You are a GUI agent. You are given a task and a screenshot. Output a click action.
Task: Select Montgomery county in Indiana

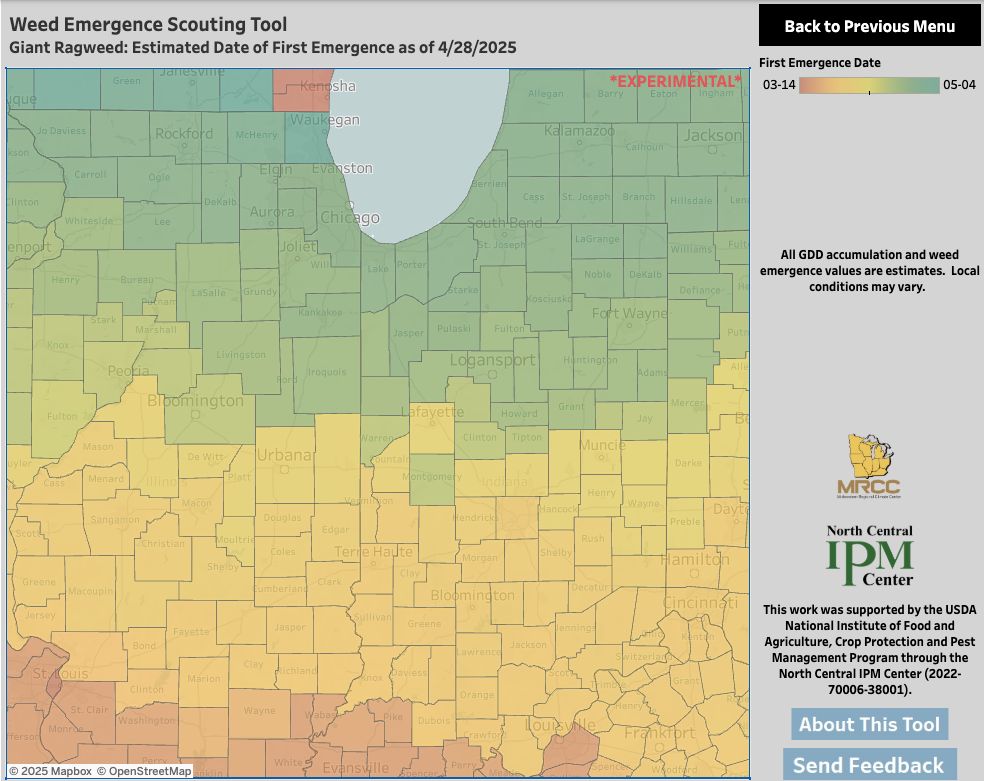pos(432,479)
